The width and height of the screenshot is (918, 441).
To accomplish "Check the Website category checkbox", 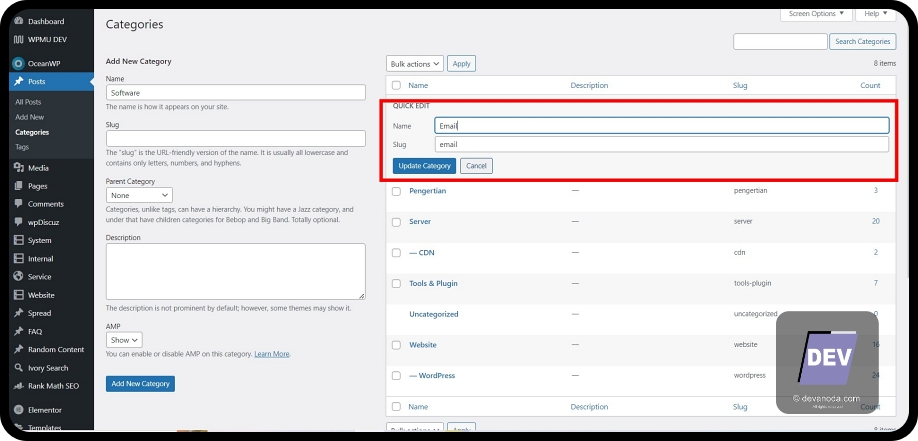I will tap(396, 345).
